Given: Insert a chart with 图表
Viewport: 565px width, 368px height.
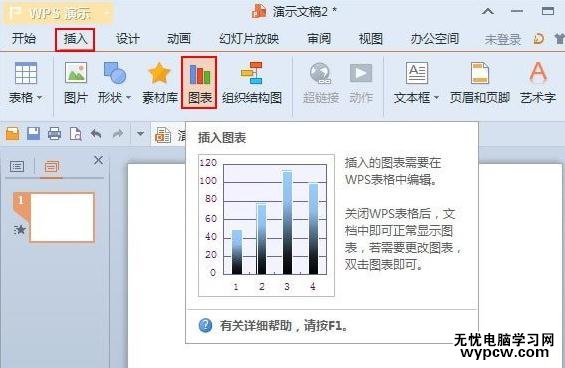Looking at the screenshot, I should [199, 83].
